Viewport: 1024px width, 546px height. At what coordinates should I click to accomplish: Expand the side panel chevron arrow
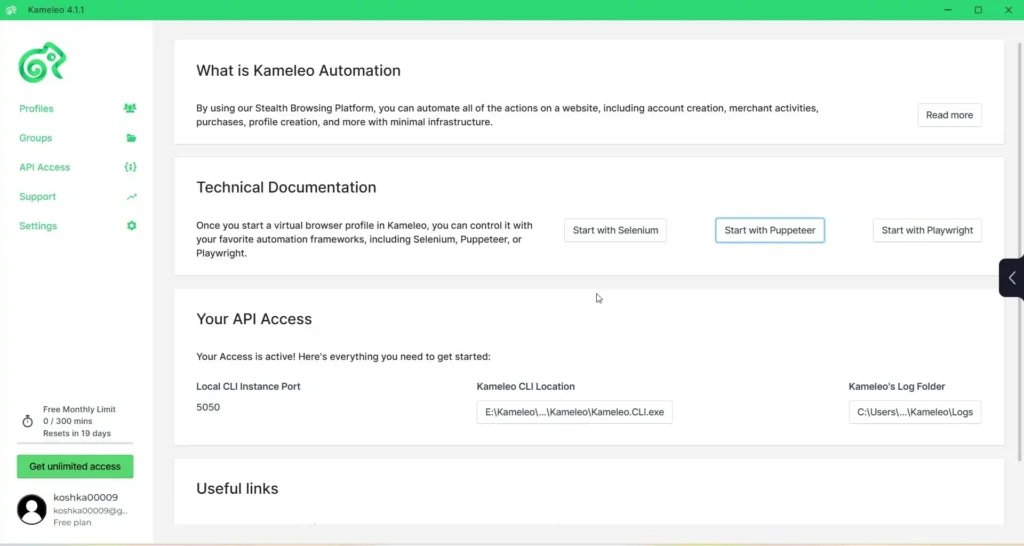click(x=1012, y=278)
